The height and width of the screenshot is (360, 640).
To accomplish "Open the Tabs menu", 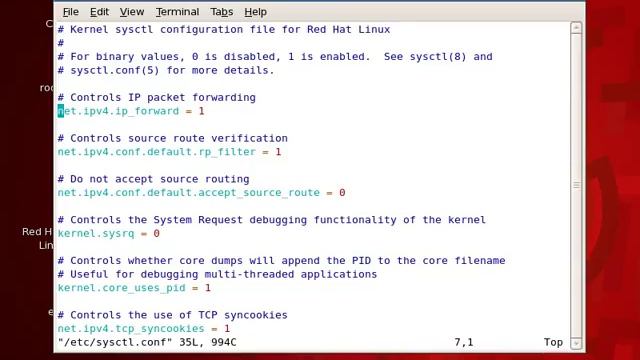I will [222, 12].
